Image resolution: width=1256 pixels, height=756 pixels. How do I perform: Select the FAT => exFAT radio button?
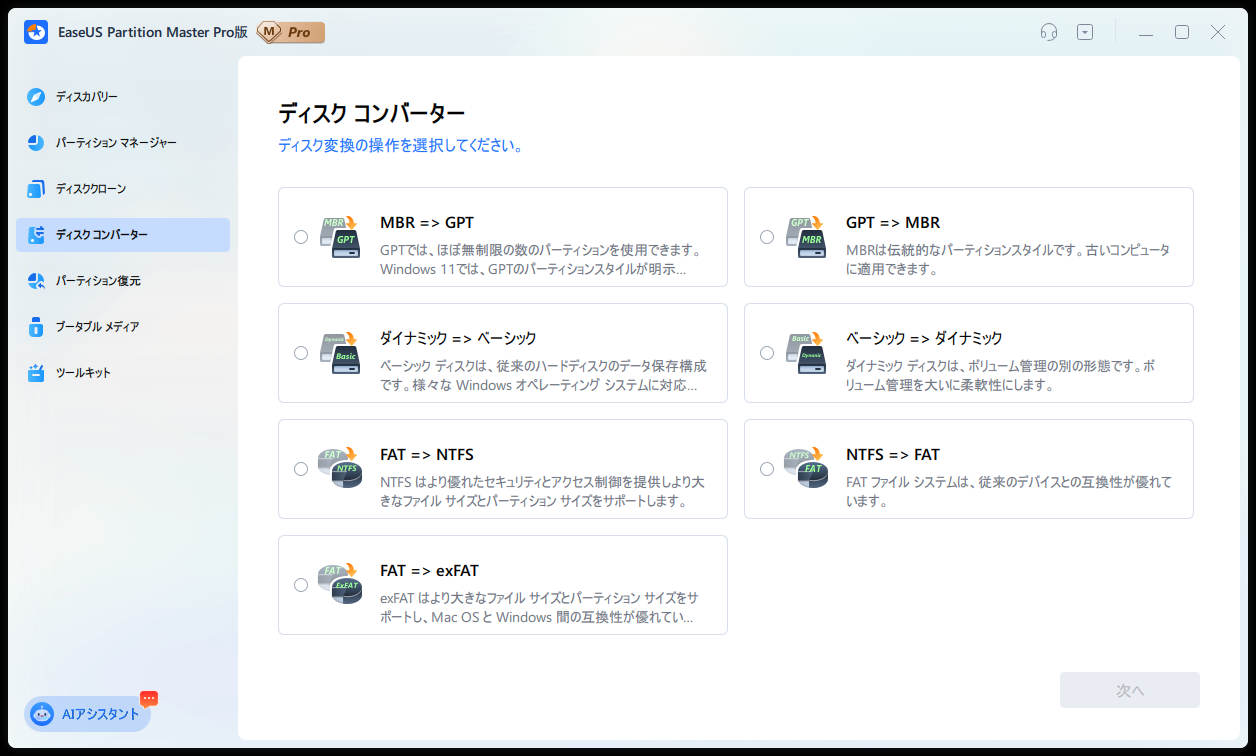pos(301,585)
